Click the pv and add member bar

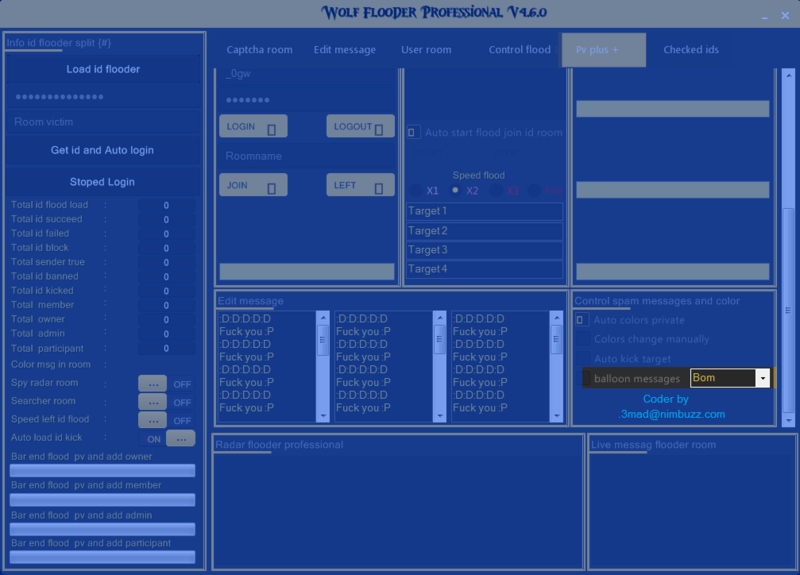tap(103, 499)
